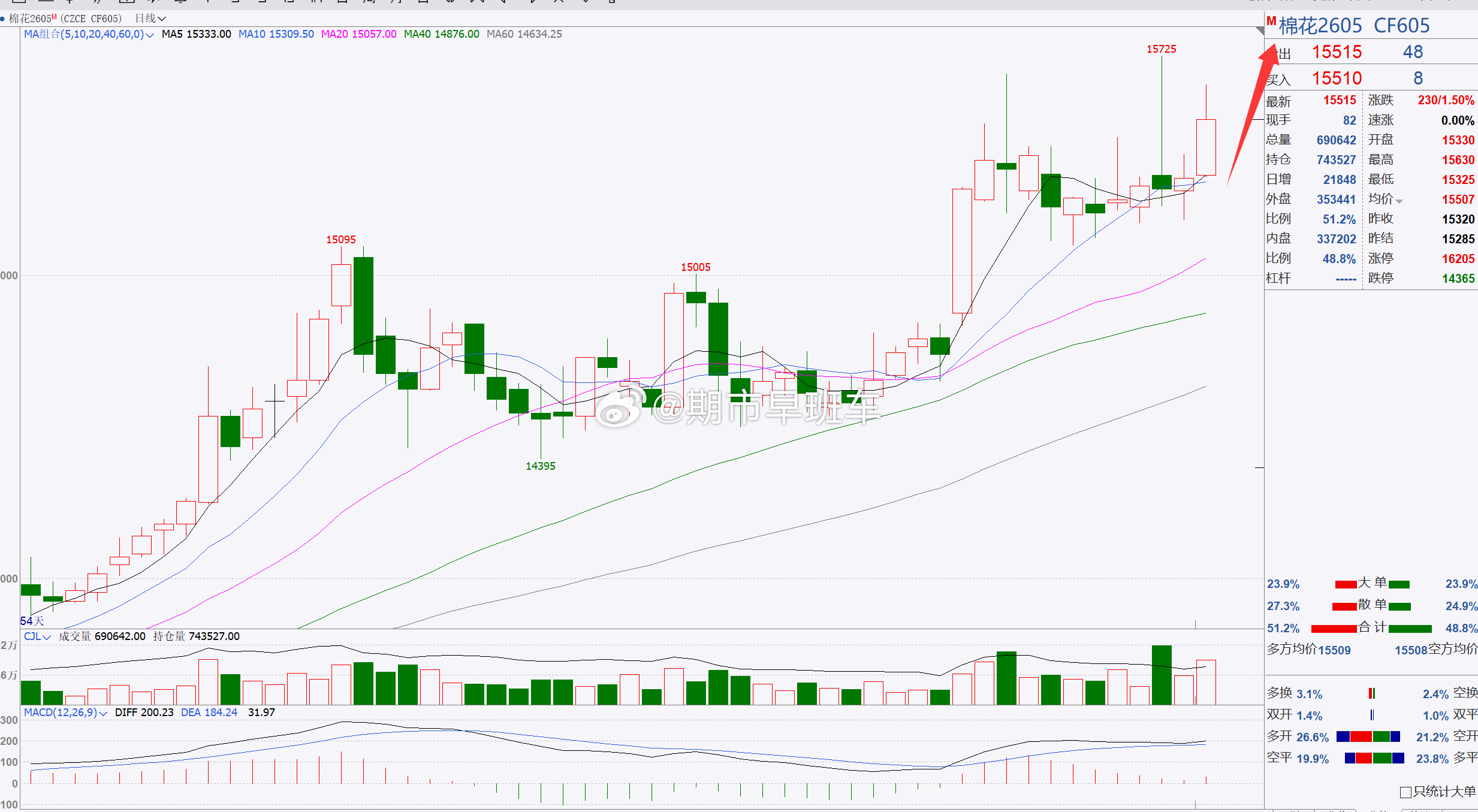Expand the MACD(12,26,9) indicator dropdown
Viewport: 1478px width, 812px height.
(103, 713)
